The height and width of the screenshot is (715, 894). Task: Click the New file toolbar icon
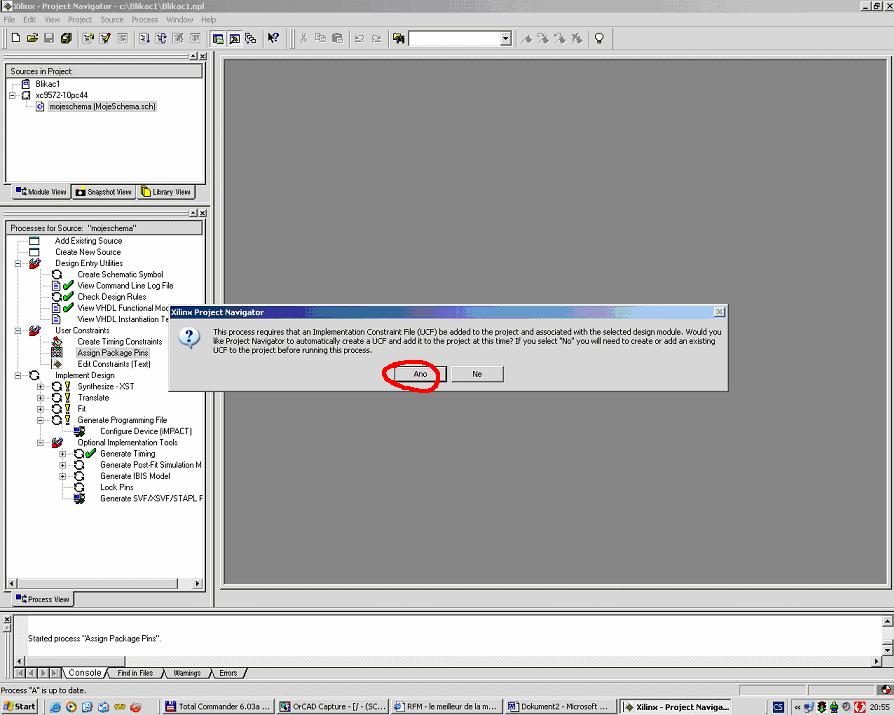click(x=16, y=38)
